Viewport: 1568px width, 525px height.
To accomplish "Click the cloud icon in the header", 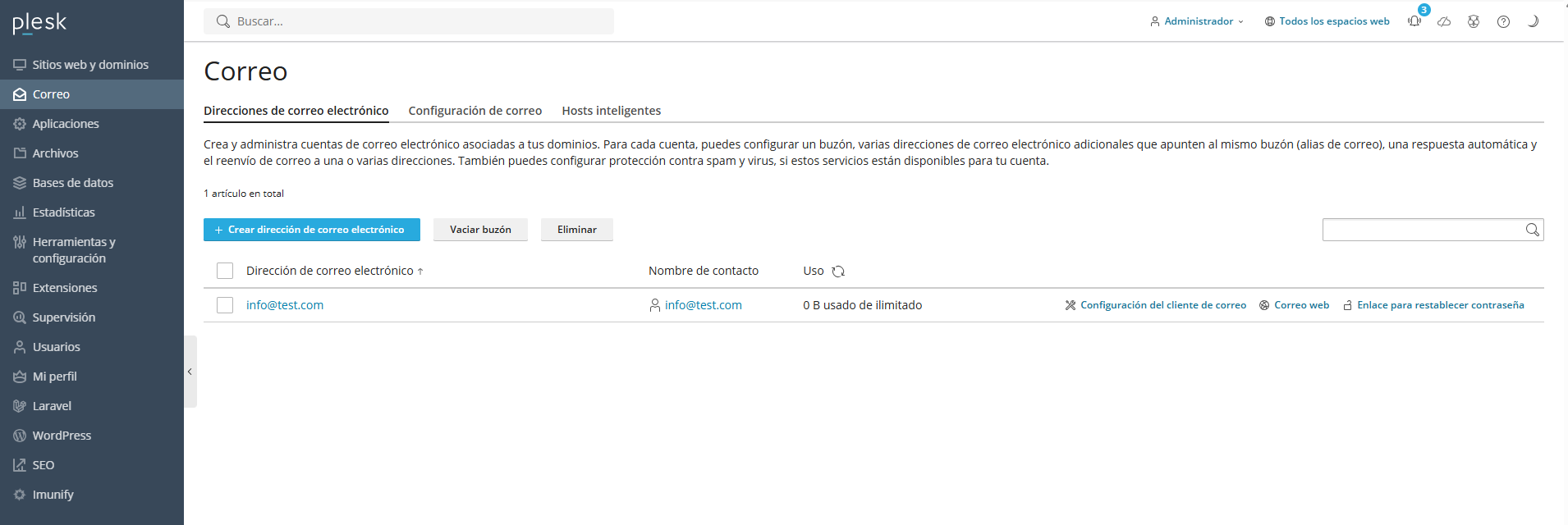I will coord(1444,21).
